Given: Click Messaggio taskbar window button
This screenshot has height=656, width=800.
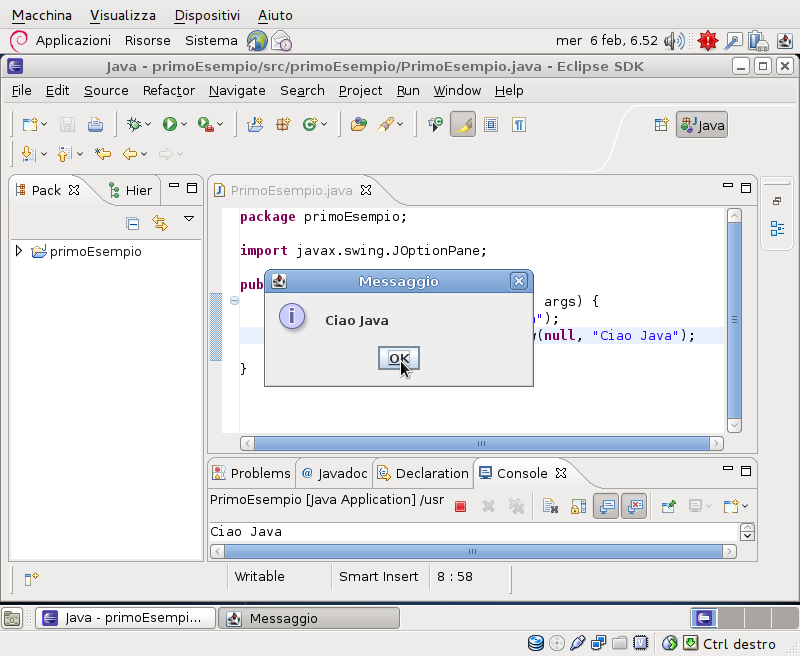Looking at the screenshot, I should 309,618.
